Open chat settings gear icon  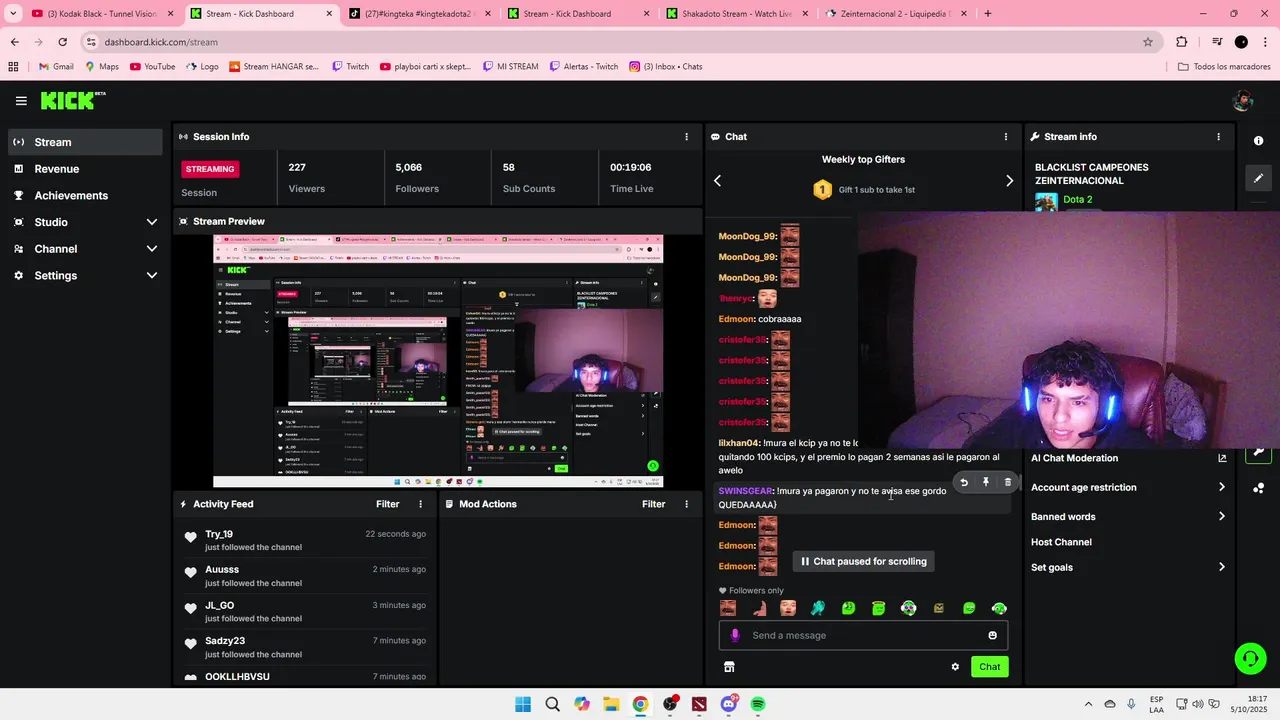(955, 667)
